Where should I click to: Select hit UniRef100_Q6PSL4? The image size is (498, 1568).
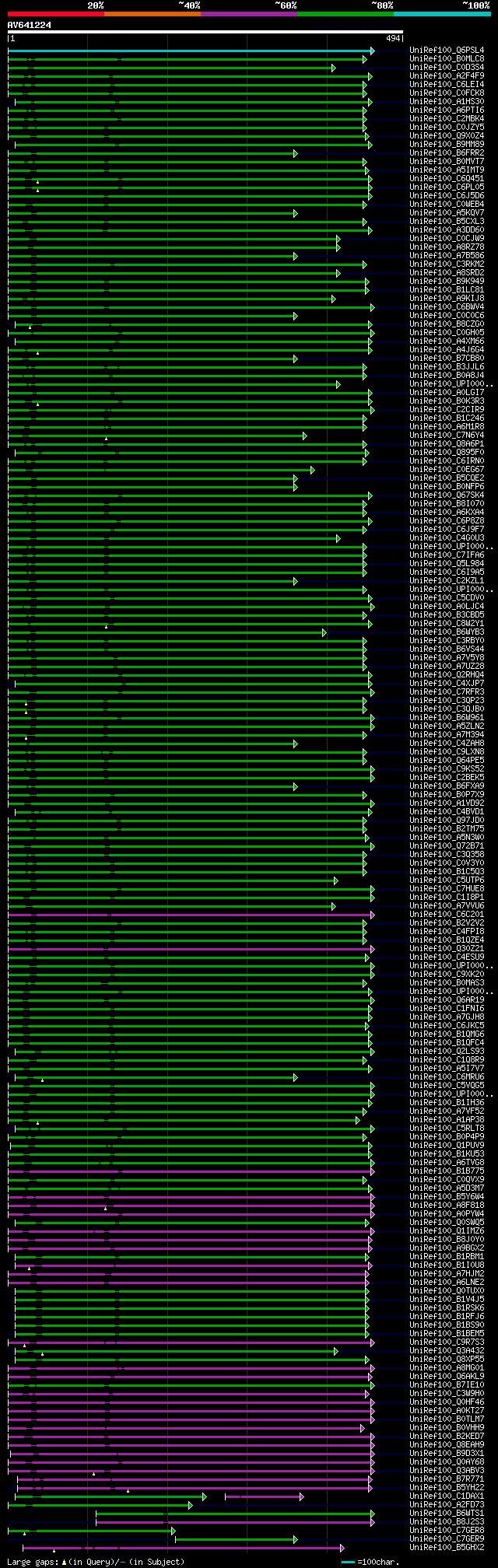(447, 50)
